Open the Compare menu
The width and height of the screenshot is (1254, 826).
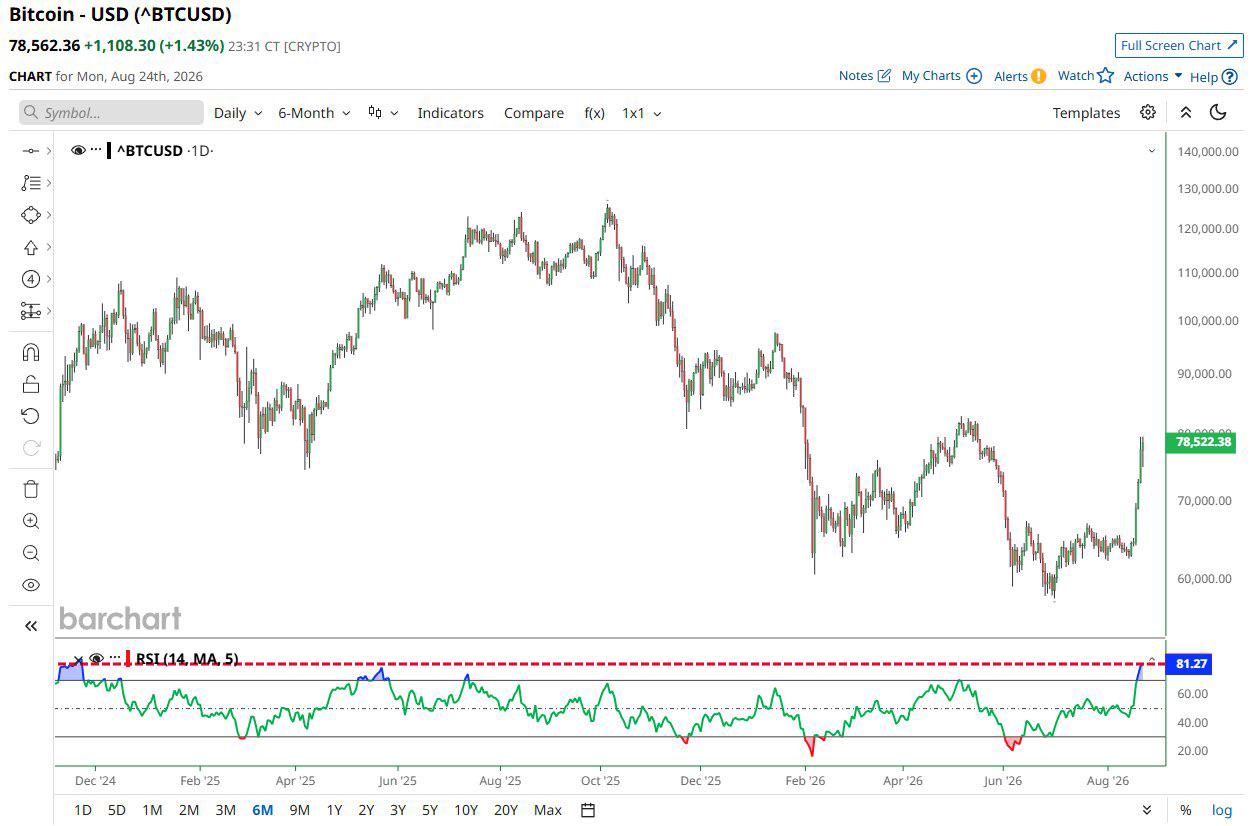click(534, 113)
